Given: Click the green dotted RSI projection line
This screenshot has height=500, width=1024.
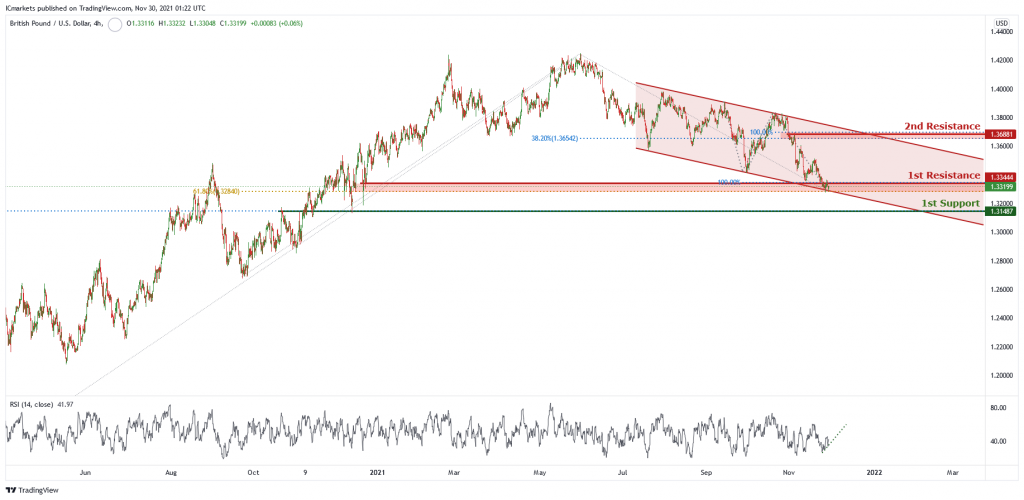Looking at the screenshot, I should (836, 434).
